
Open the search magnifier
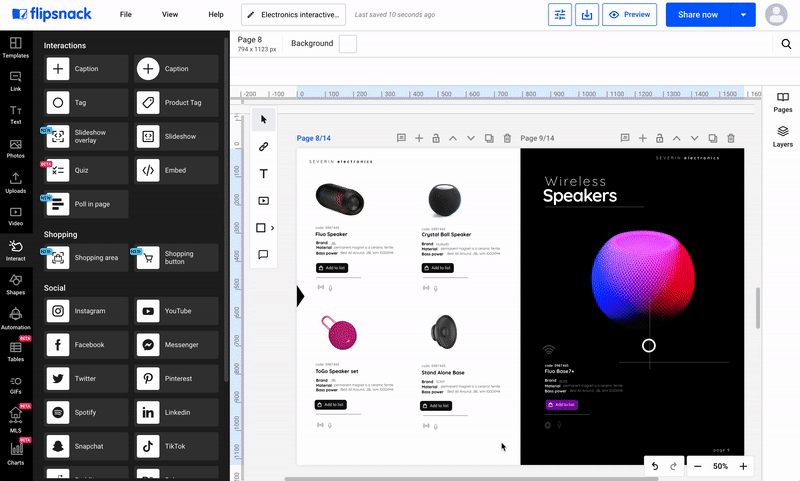coord(786,44)
